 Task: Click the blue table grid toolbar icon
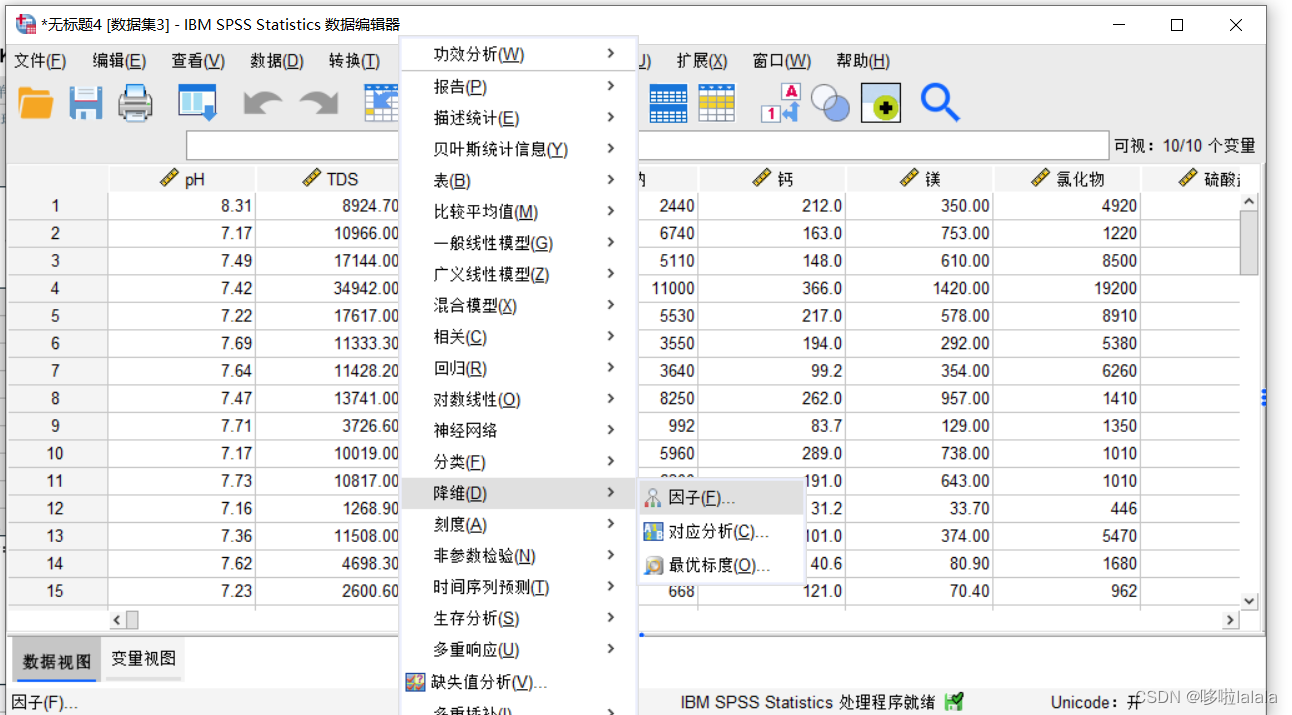668,103
